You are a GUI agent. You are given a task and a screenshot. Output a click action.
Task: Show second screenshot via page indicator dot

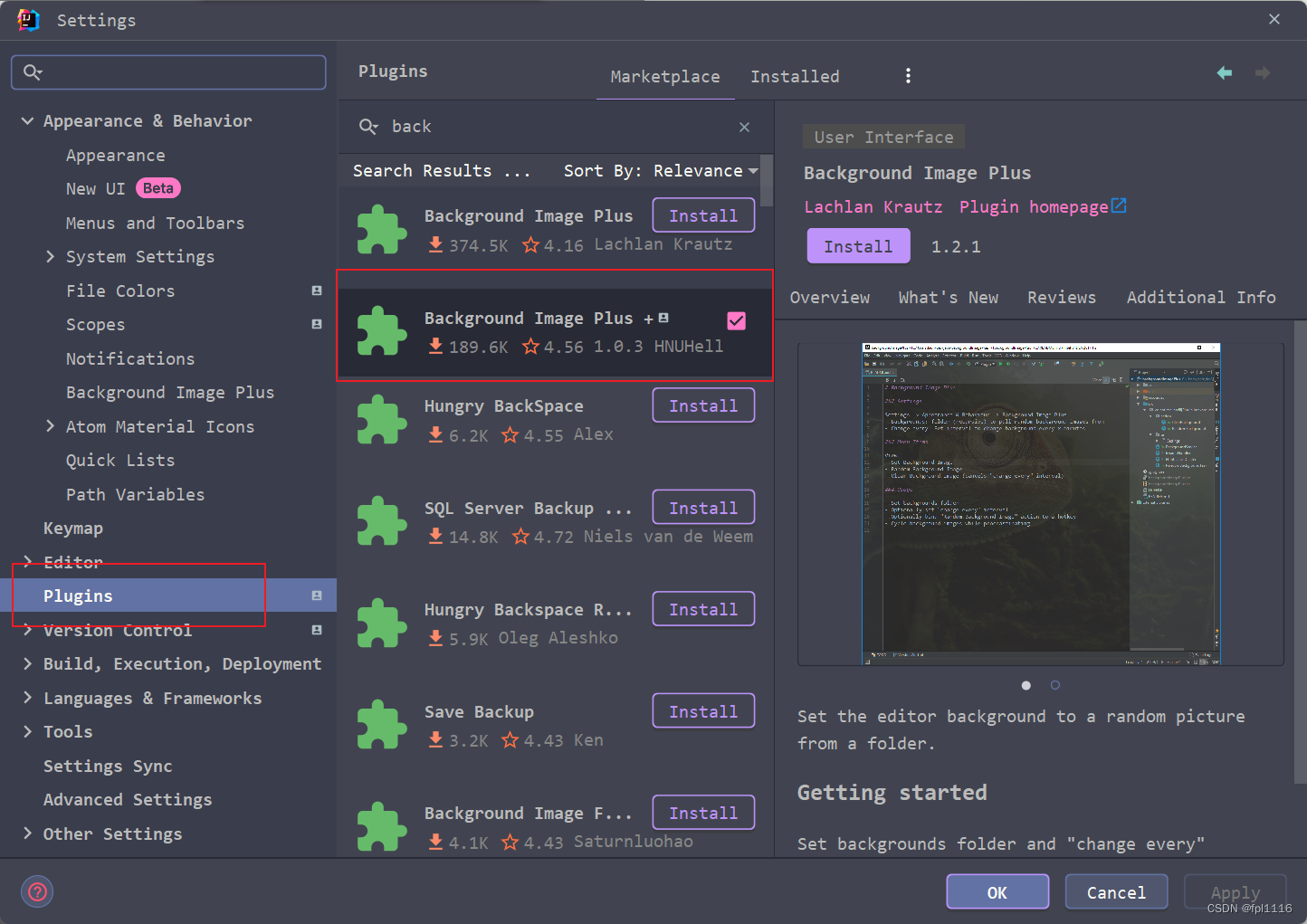point(1054,685)
